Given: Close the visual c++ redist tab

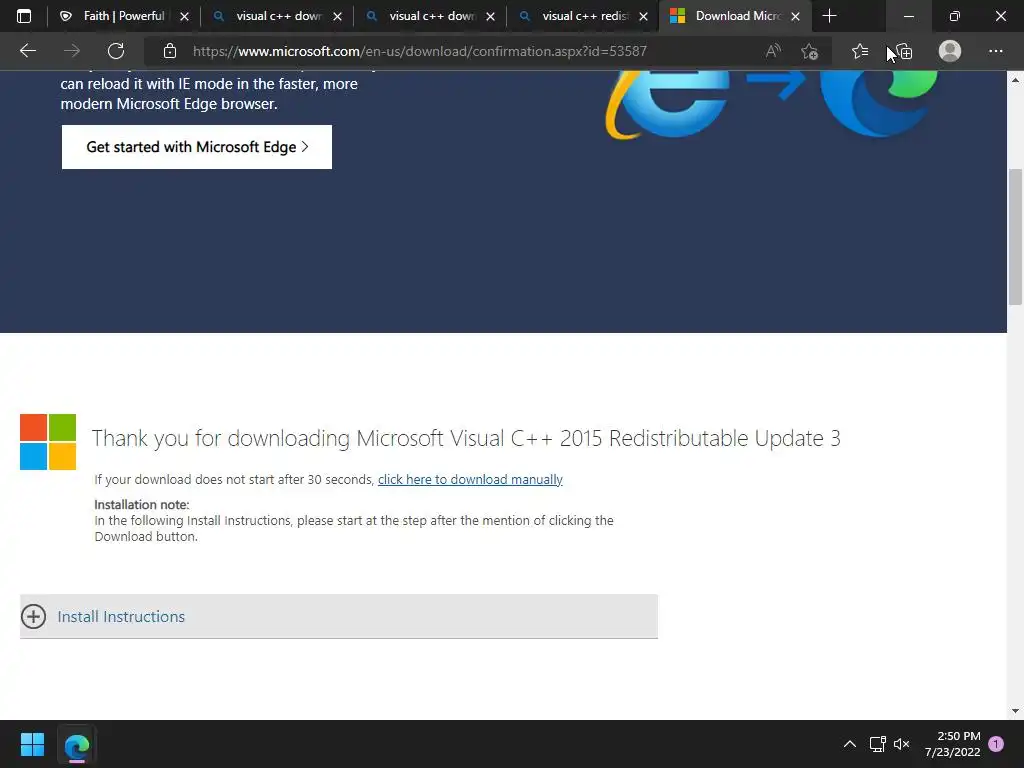Looking at the screenshot, I should (643, 16).
